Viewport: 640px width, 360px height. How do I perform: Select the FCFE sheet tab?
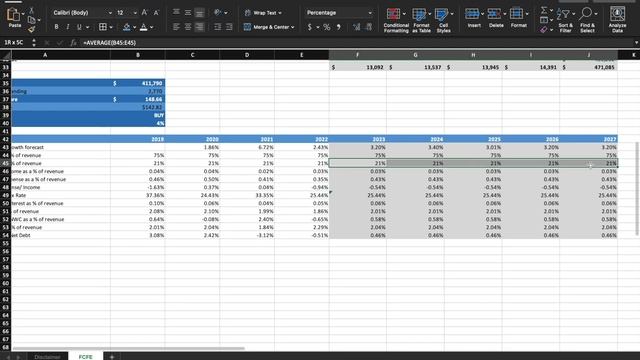click(x=86, y=356)
